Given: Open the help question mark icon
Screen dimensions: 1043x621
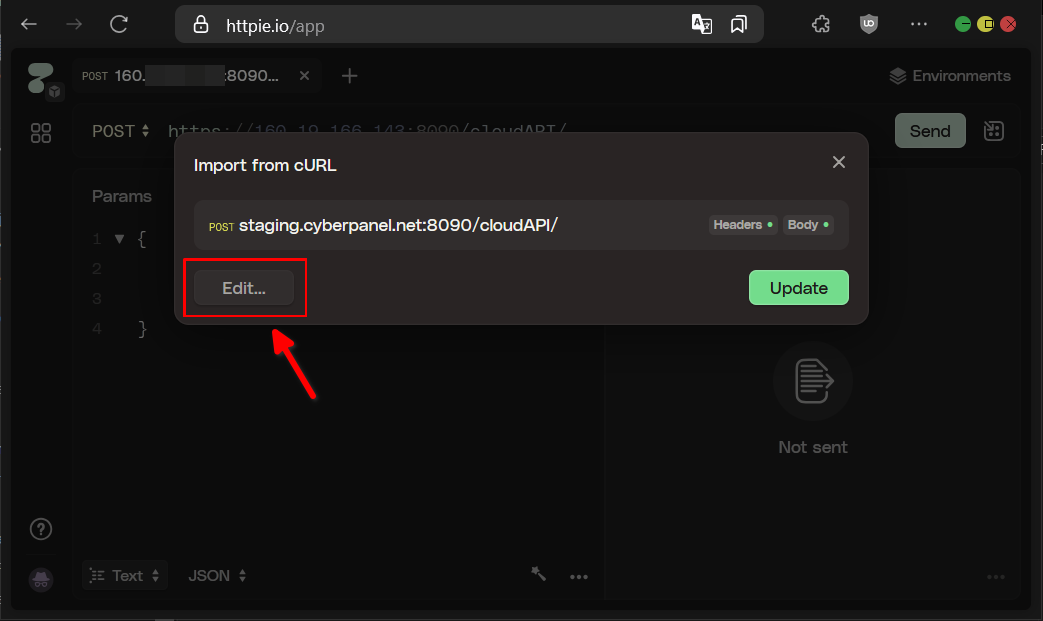Looking at the screenshot, I should 41,529.
